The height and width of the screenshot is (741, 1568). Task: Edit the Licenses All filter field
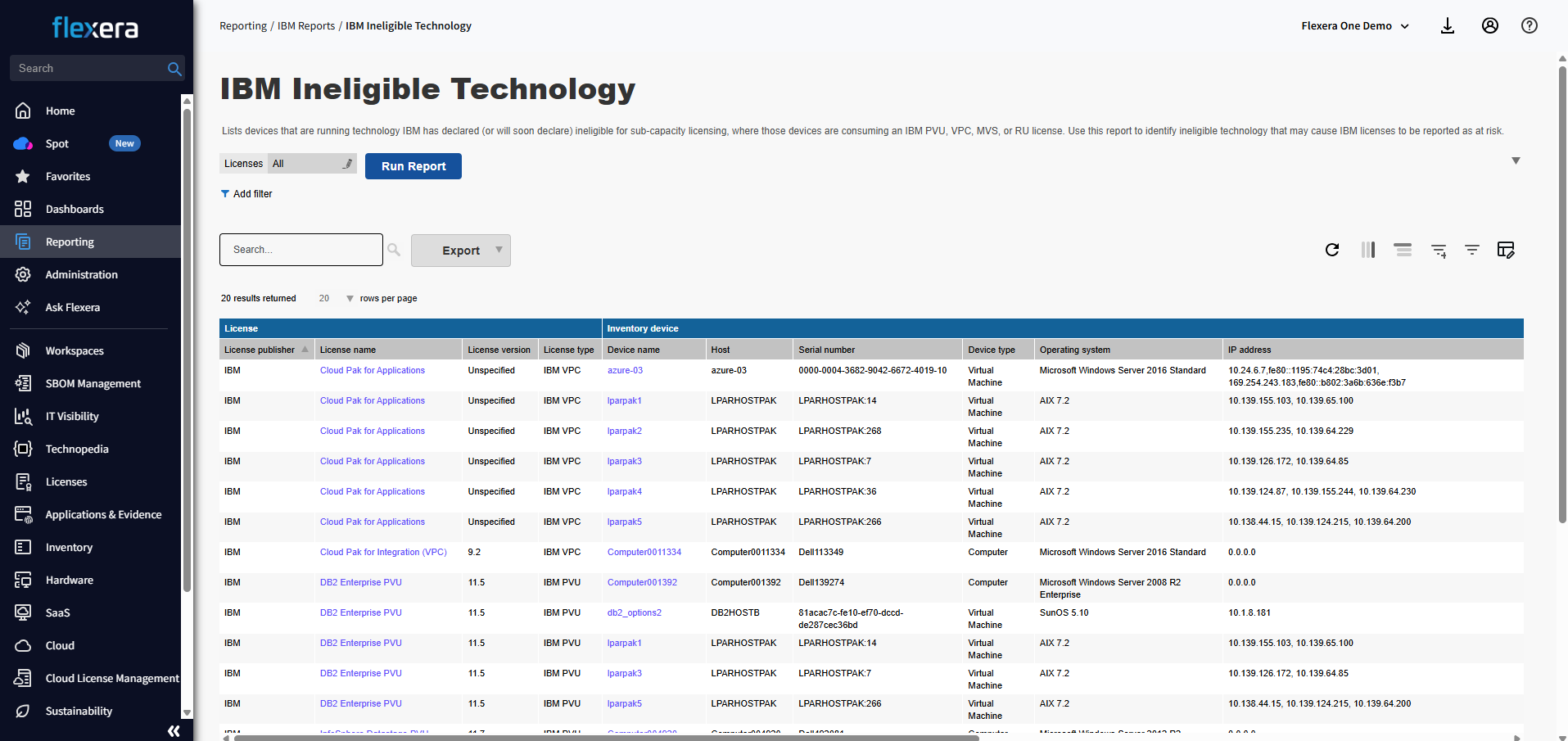tap(312, 164)
